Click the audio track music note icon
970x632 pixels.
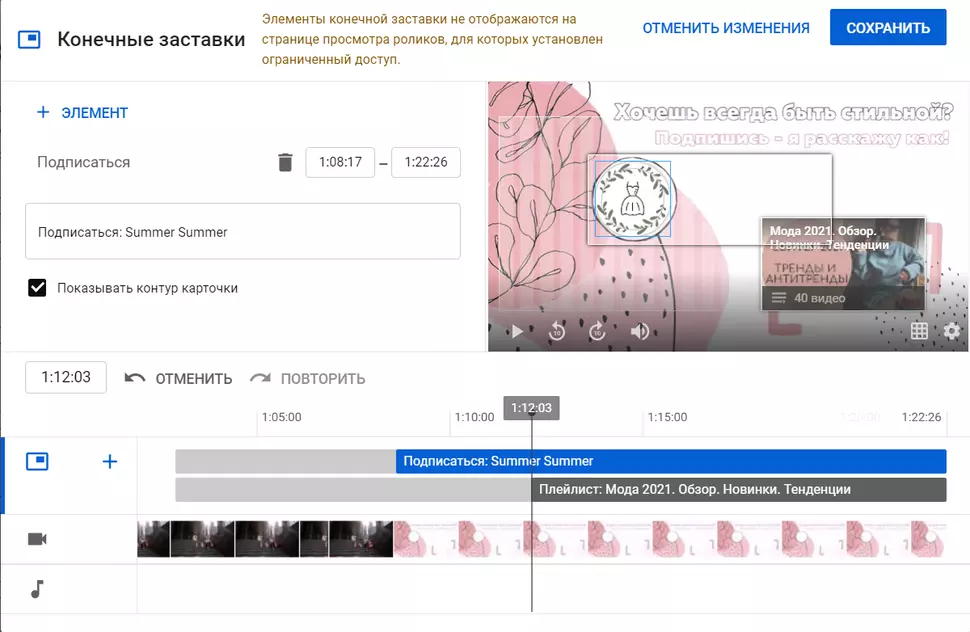coord(37,589)
